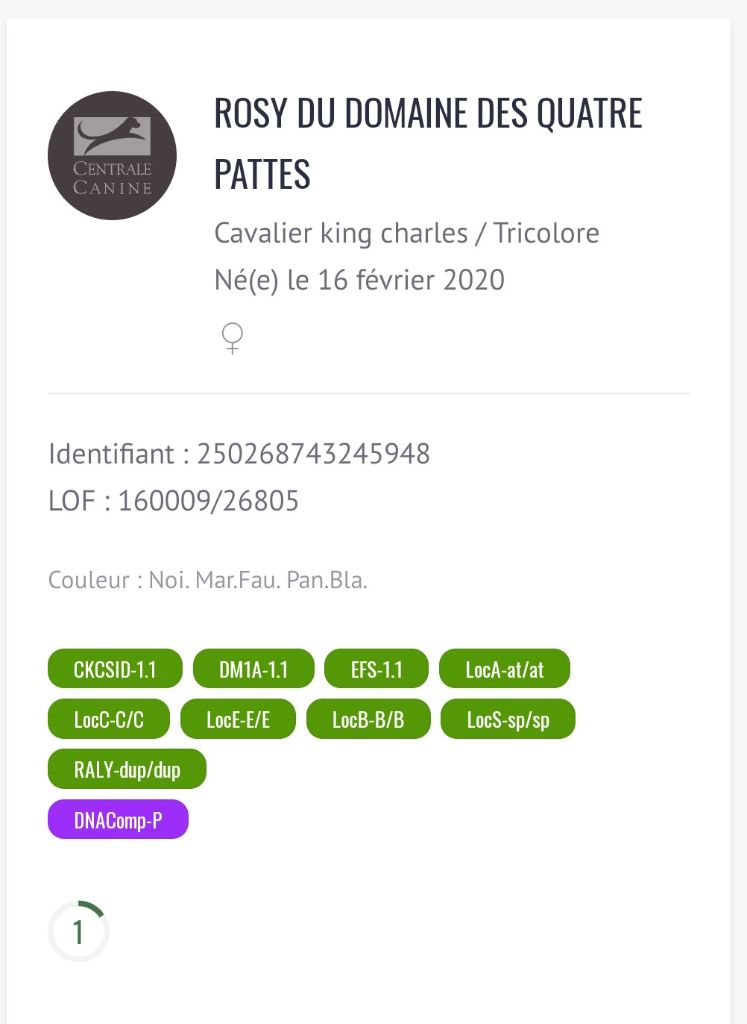Click the Centrale Canine logo avatar
This screenshot has height=1024, width=747.
point(112,155)
